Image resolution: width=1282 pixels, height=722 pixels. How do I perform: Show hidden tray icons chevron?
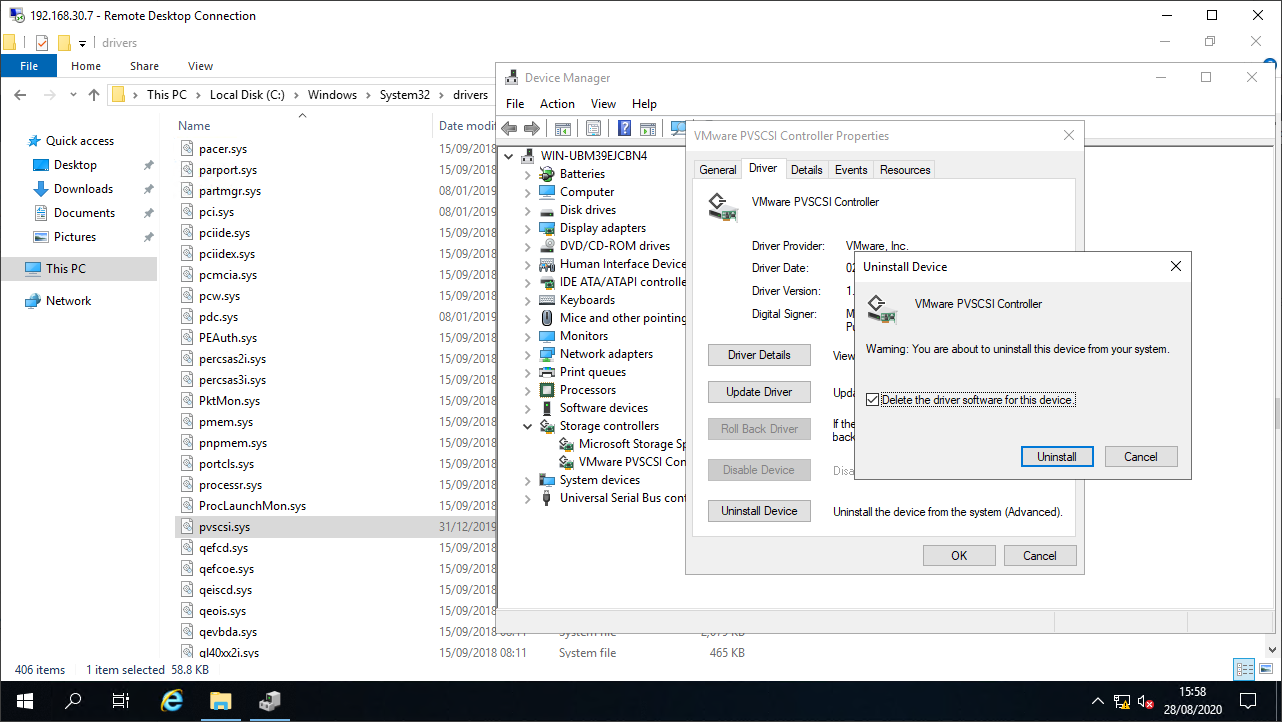tap(1097, 702)
